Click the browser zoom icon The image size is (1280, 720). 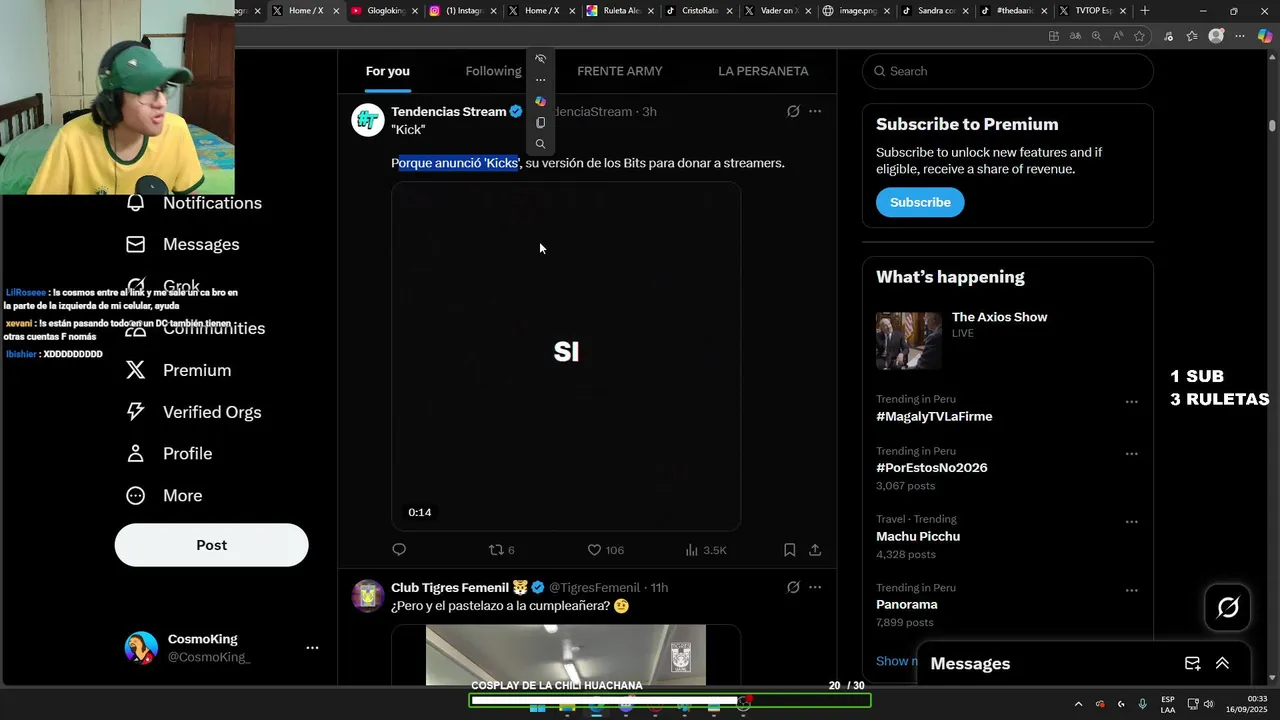pyautogui.click(x=1096, y=36)
